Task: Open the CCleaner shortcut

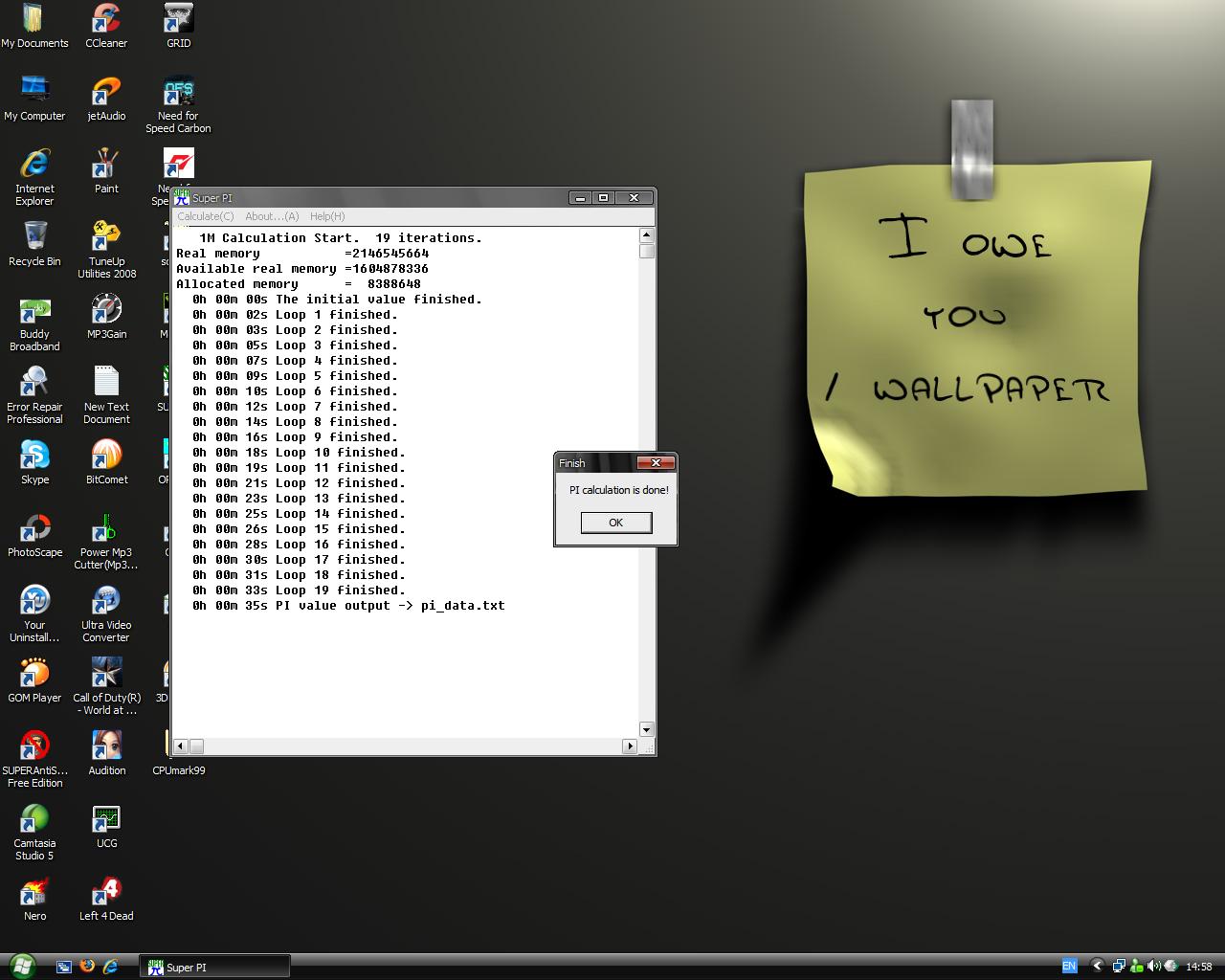Action: click(106, 26)
